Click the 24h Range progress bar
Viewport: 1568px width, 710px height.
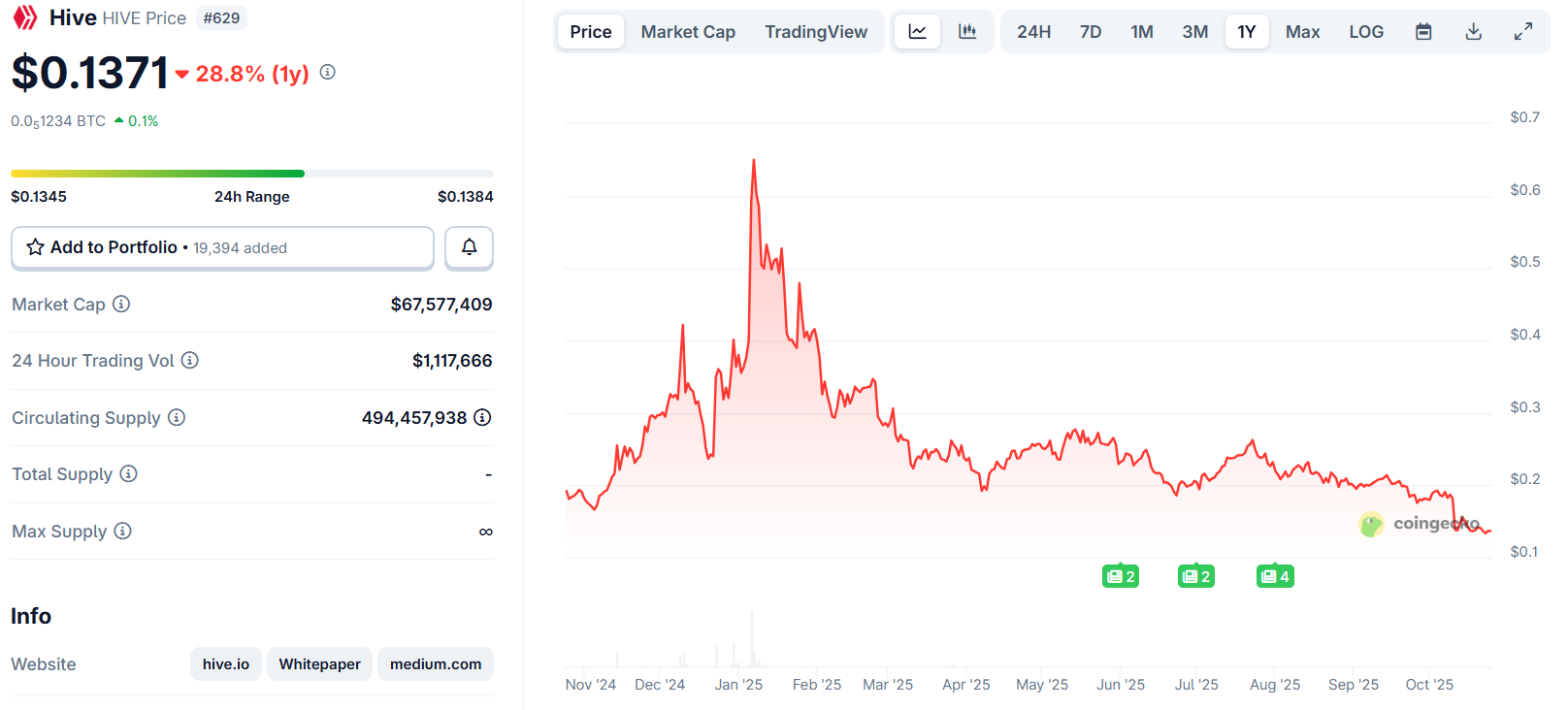coord(252,174)
